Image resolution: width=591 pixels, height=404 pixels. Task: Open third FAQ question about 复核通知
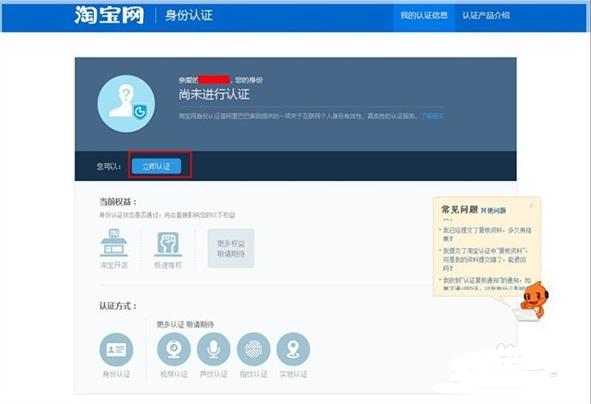487,284
